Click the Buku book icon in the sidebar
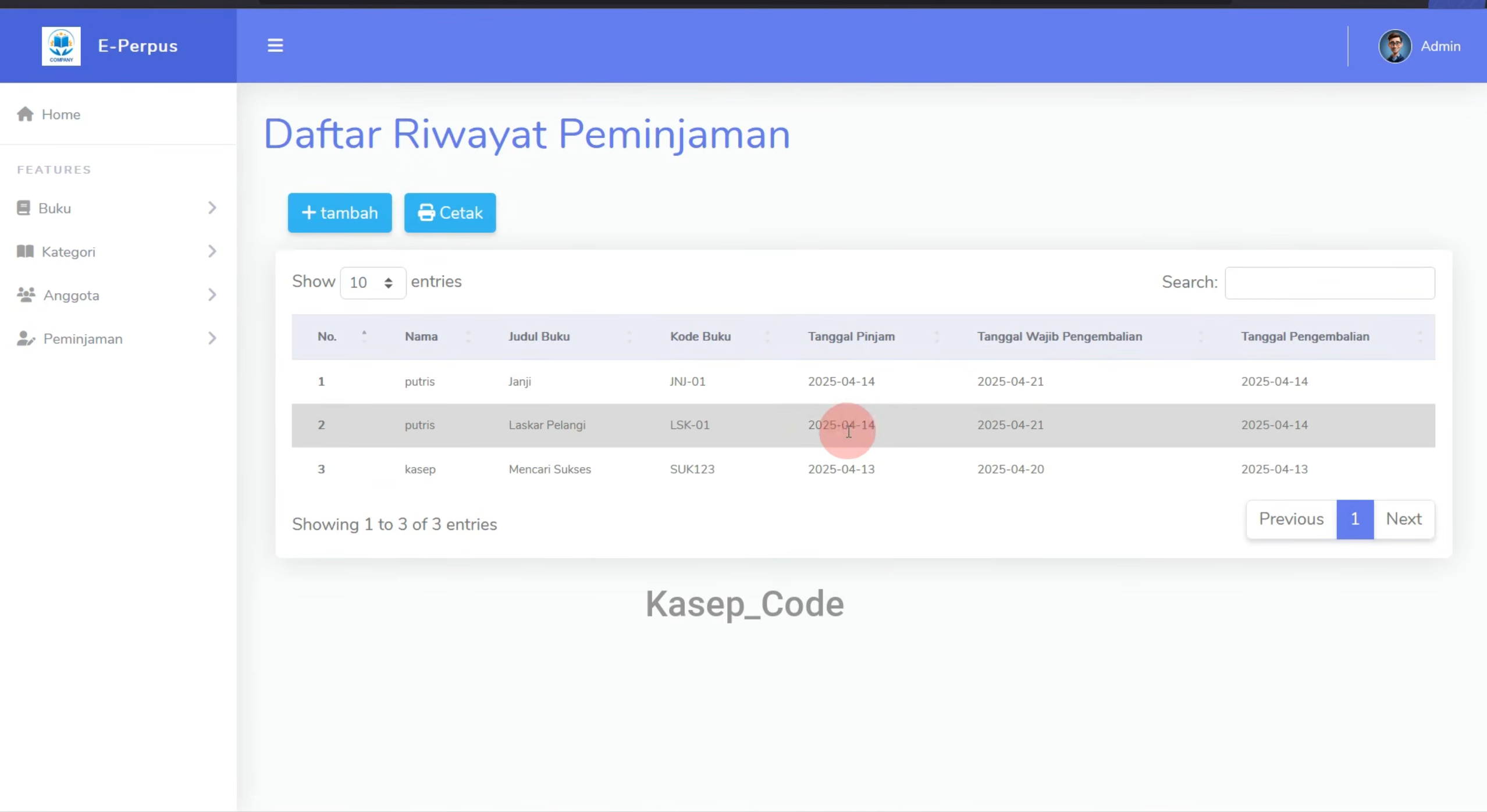 [23, 208]
